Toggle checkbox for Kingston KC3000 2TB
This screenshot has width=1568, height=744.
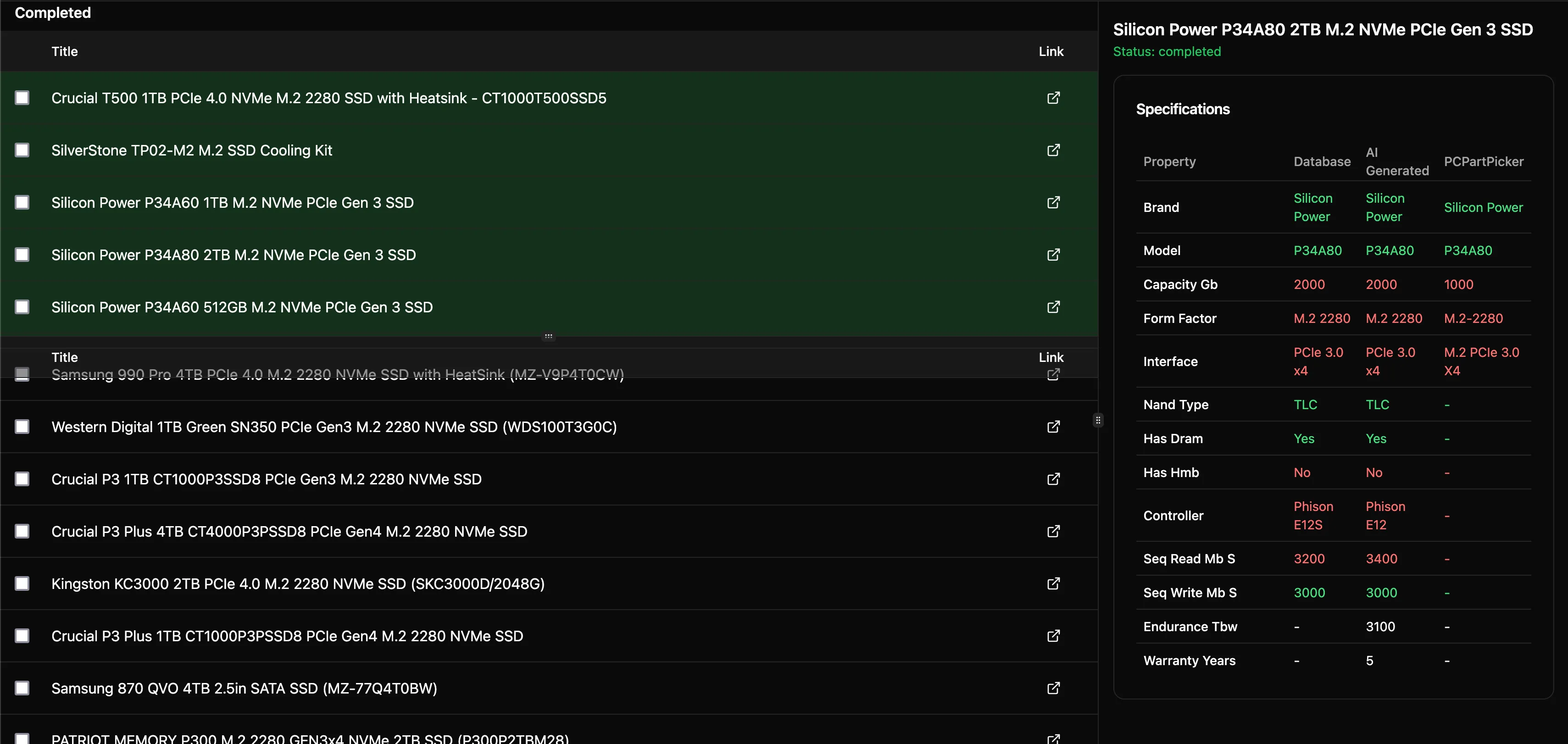(x=22, y=584)
